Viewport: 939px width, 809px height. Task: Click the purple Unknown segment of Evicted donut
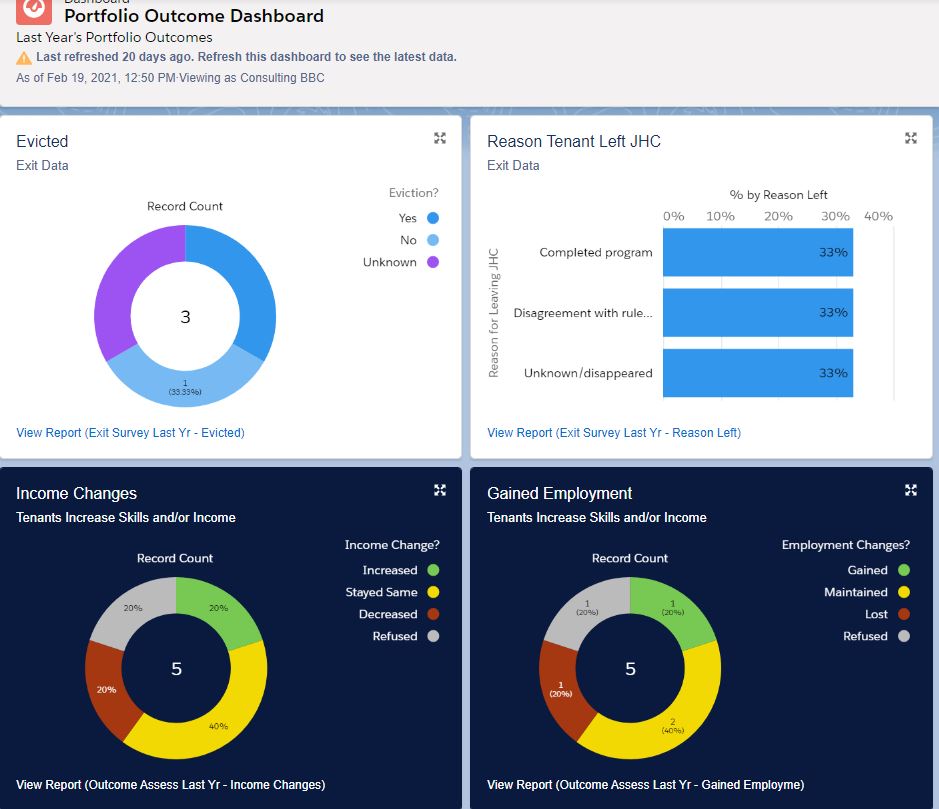[120, 281]
